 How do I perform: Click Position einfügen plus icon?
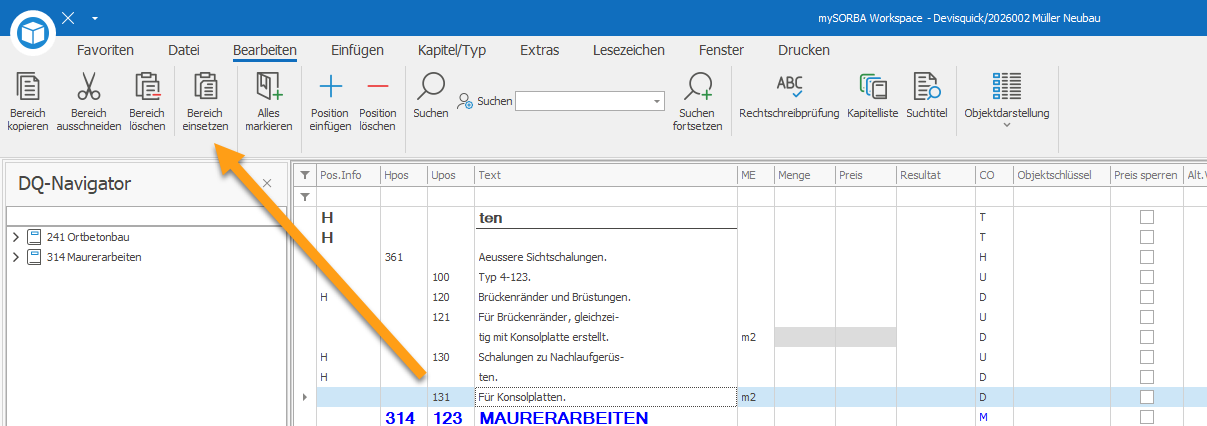[330, 87]
